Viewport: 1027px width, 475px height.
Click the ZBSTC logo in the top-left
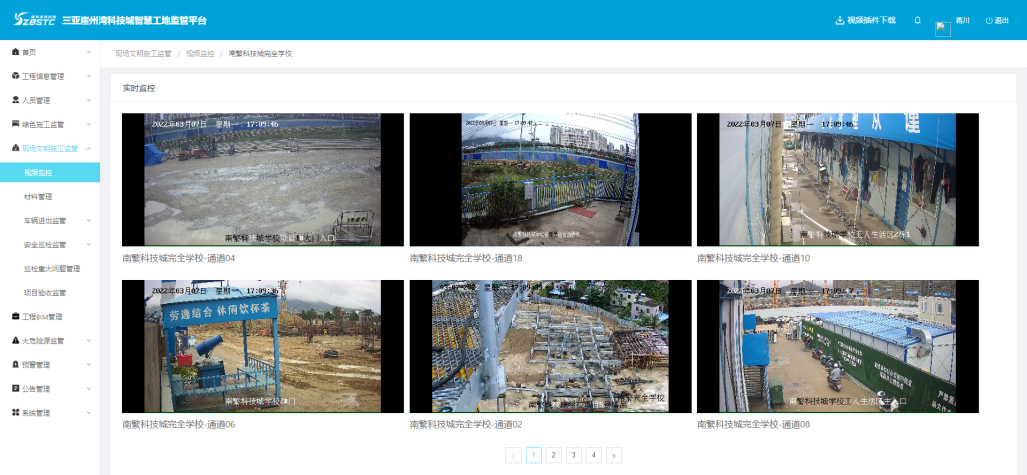point(32,20)
